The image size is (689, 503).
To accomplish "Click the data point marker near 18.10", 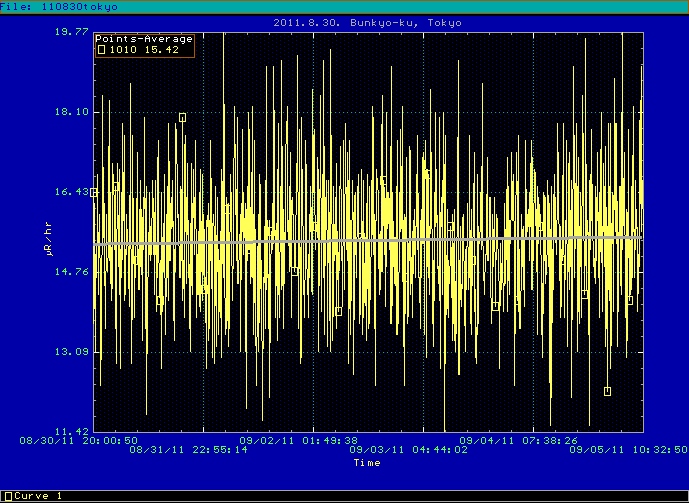I will coord(182,117).
